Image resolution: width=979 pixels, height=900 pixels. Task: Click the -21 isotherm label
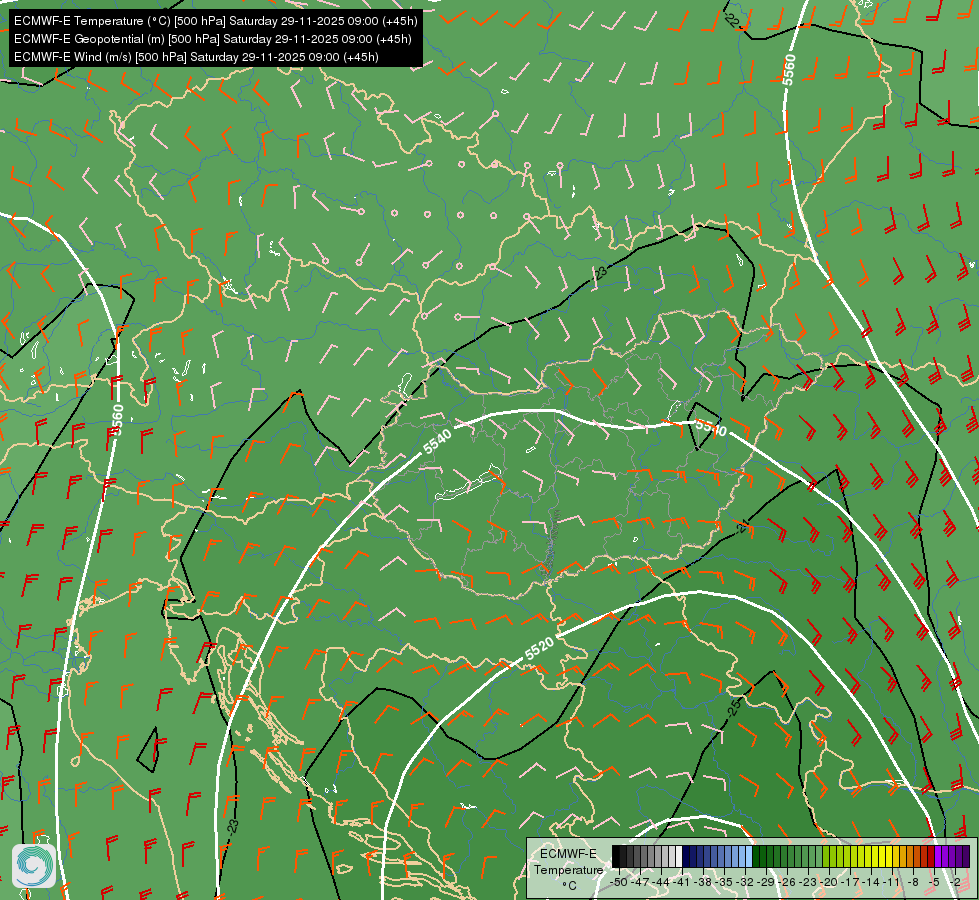(742, 527)
